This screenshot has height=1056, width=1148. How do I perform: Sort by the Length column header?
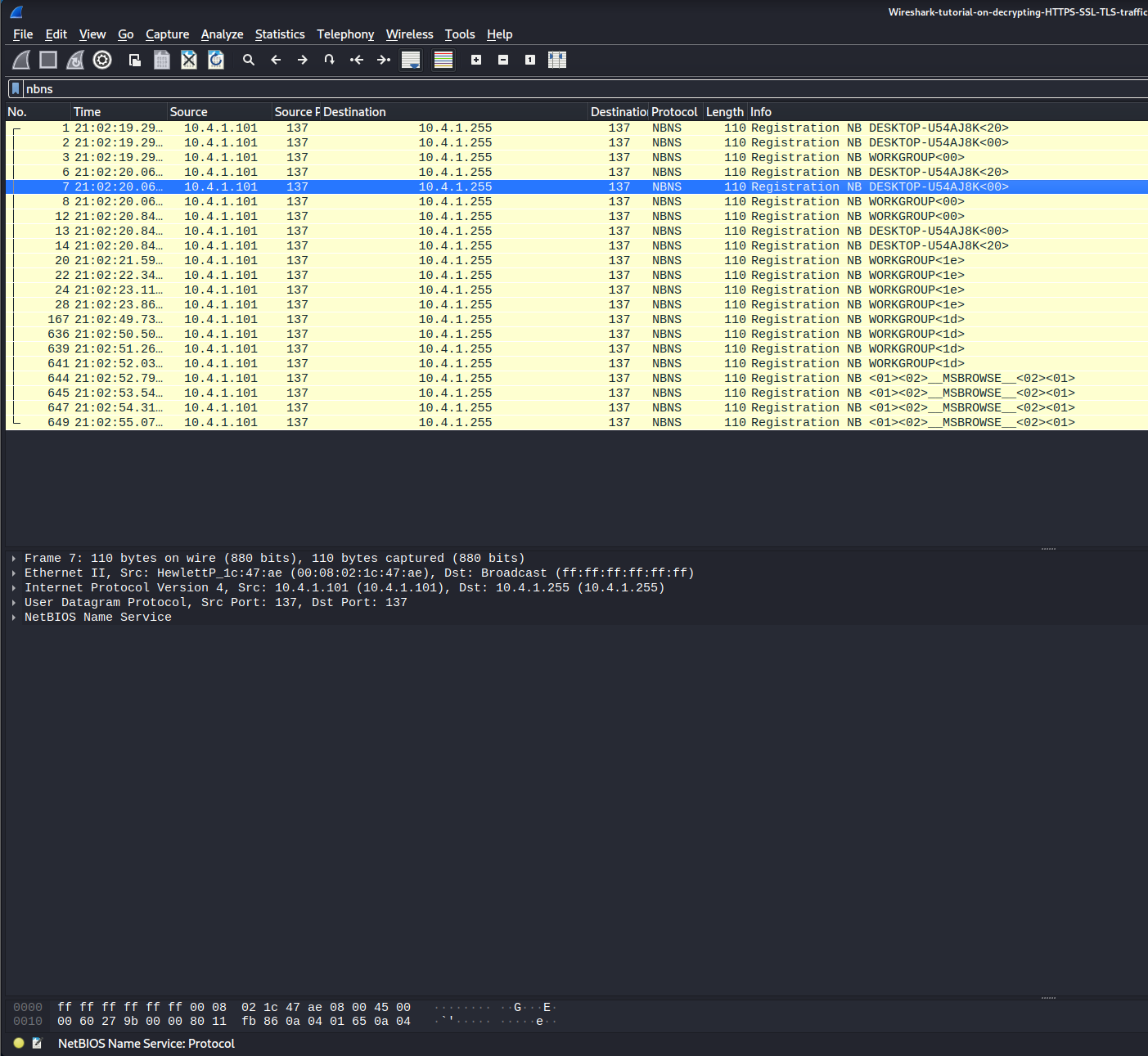(x=726, y=112)
